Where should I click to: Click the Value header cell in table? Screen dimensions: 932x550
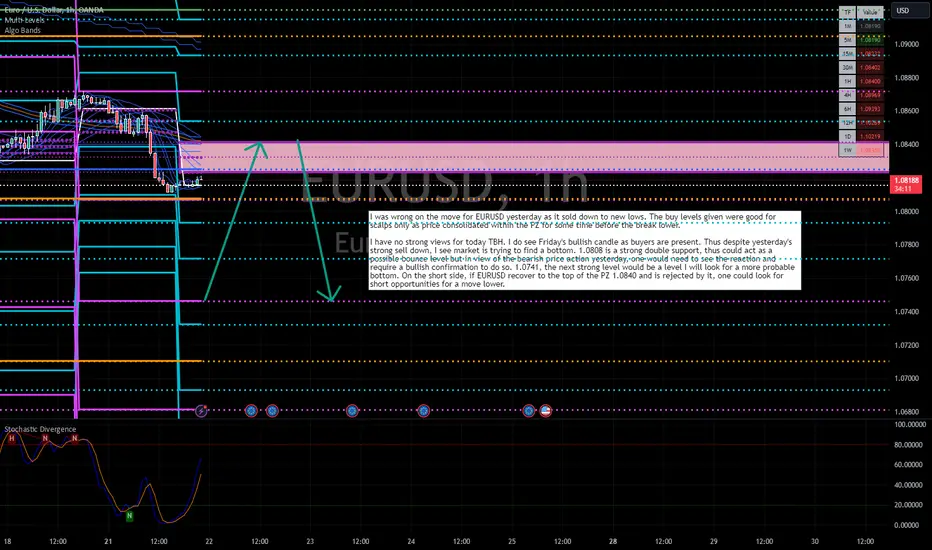(x=870, y=12)
